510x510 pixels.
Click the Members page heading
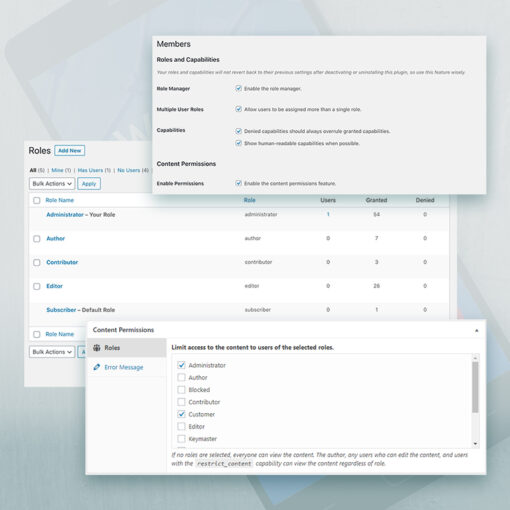coord(174,44)
